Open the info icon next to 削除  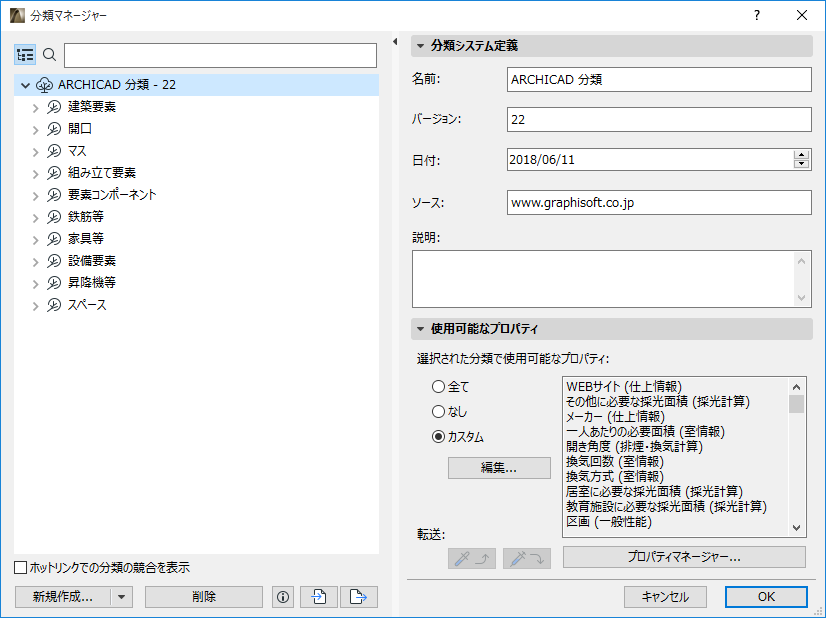[282, 596]
